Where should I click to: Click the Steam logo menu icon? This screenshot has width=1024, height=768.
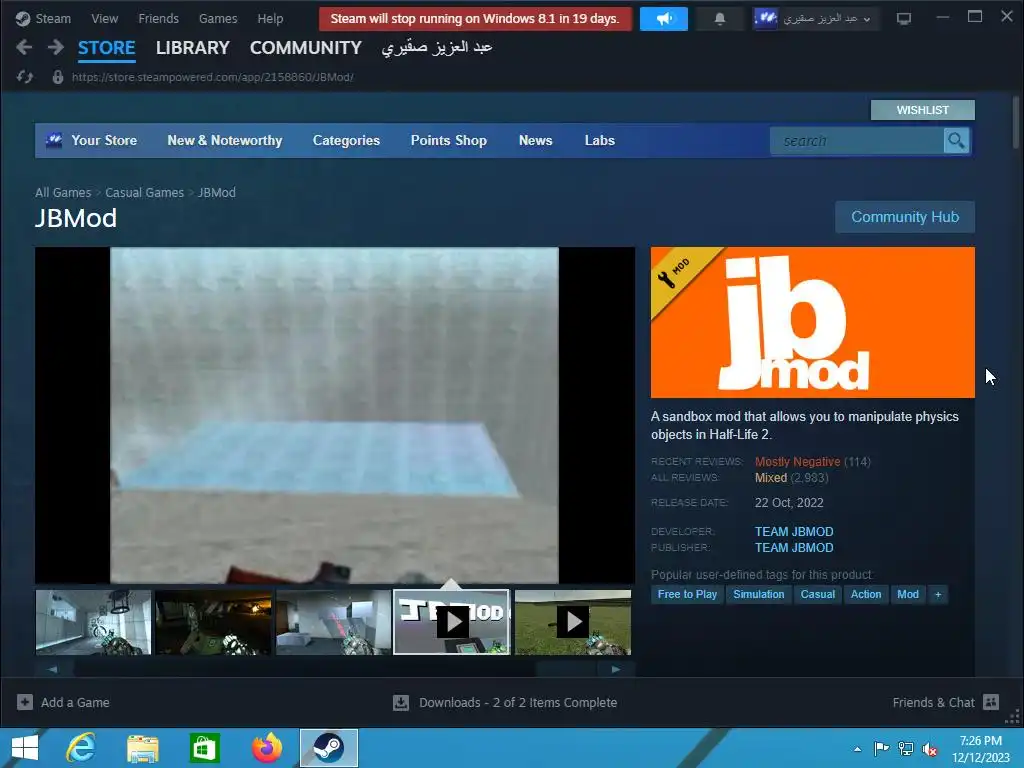tap(23, 18)
